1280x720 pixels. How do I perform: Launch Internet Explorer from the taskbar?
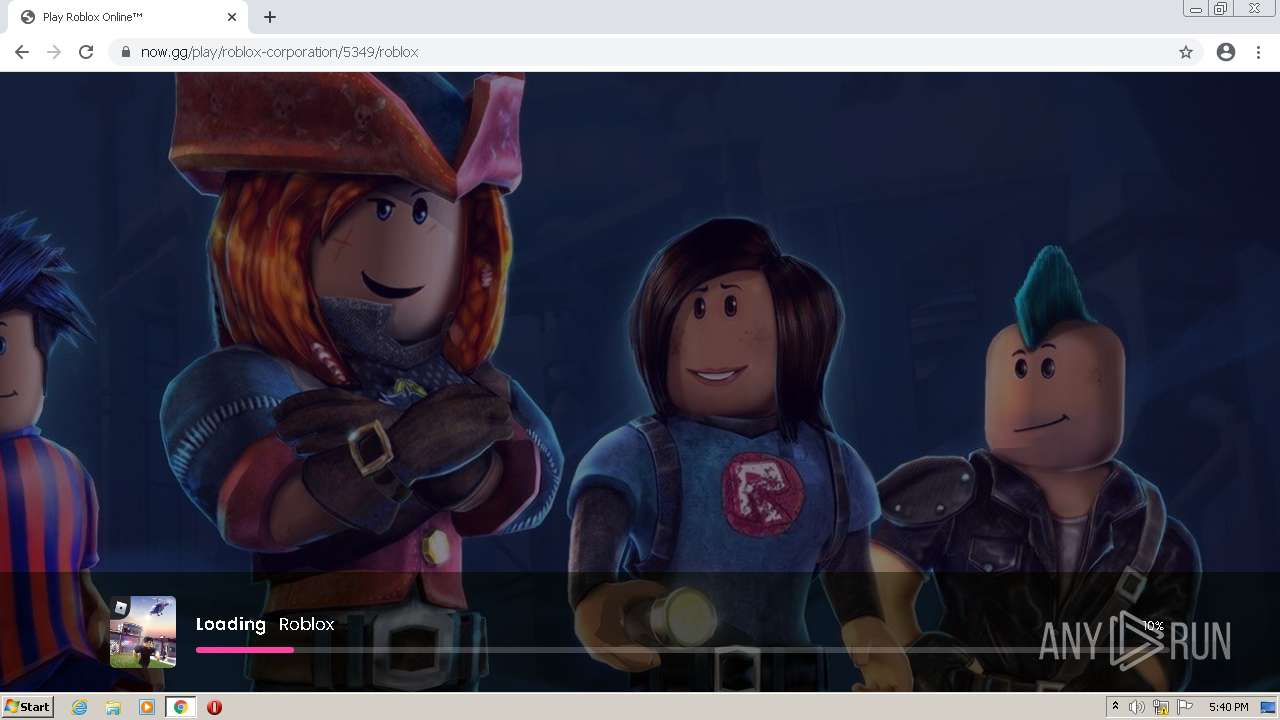point(80,707)
